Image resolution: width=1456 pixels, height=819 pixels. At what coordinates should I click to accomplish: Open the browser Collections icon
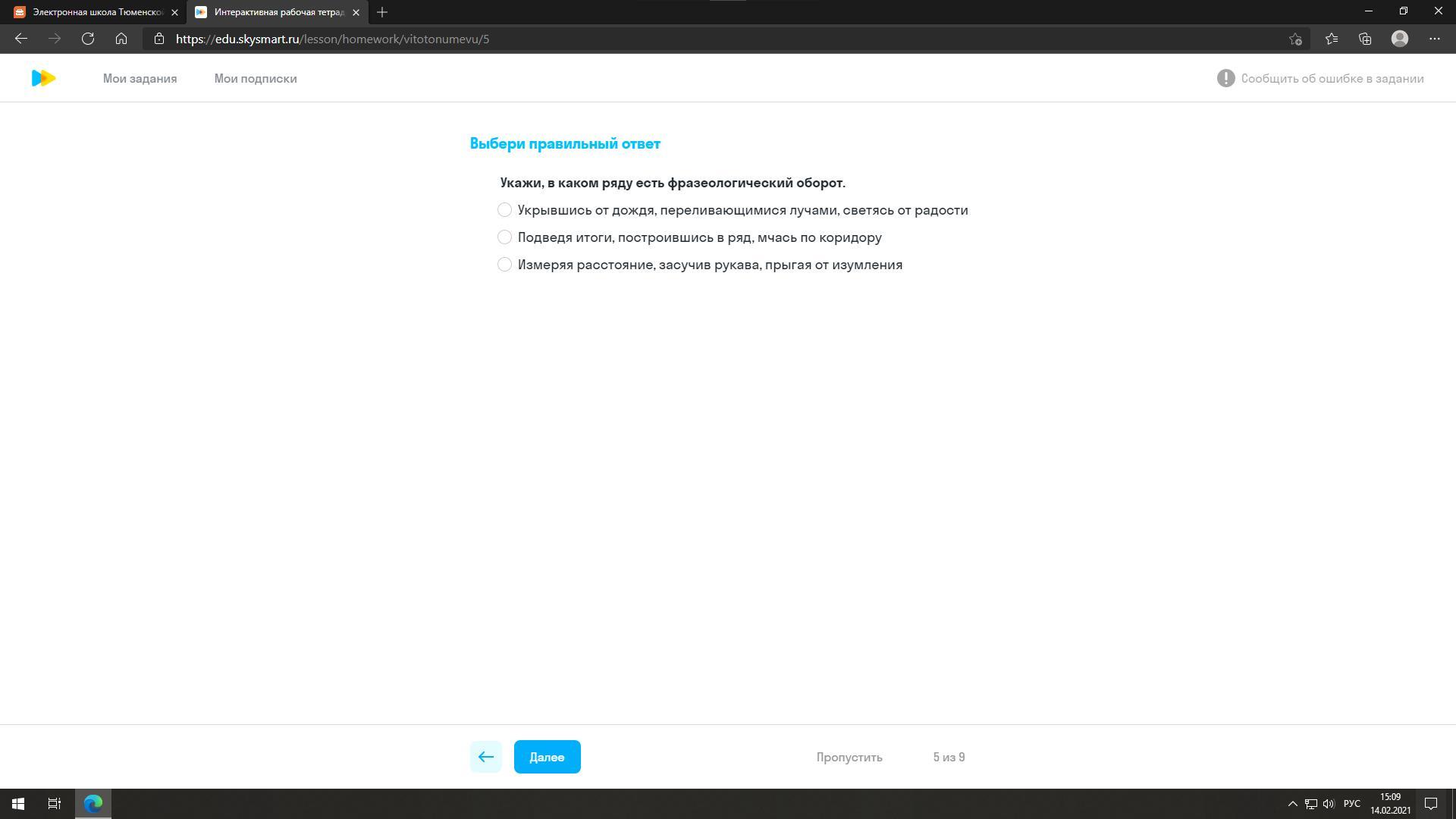pyautogui.click(x=1365, y=39)
